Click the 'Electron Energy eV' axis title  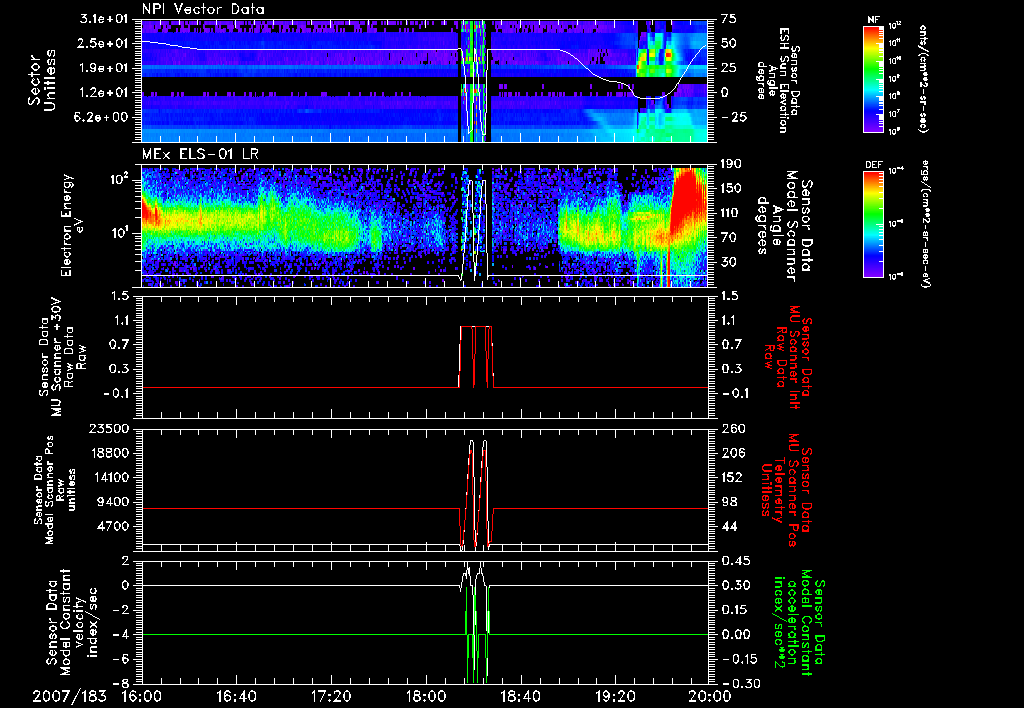pyautogui.click(x=73, y=225)
